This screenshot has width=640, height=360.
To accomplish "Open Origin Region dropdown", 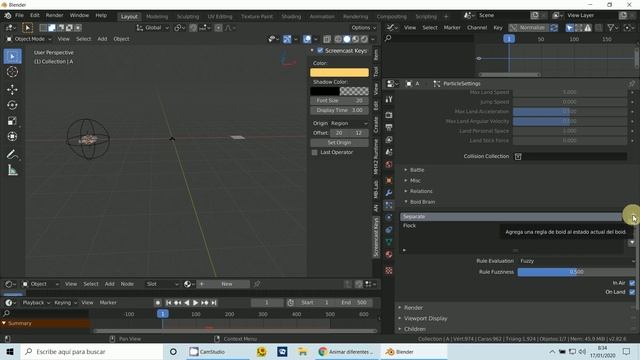I will click(349, 123).
